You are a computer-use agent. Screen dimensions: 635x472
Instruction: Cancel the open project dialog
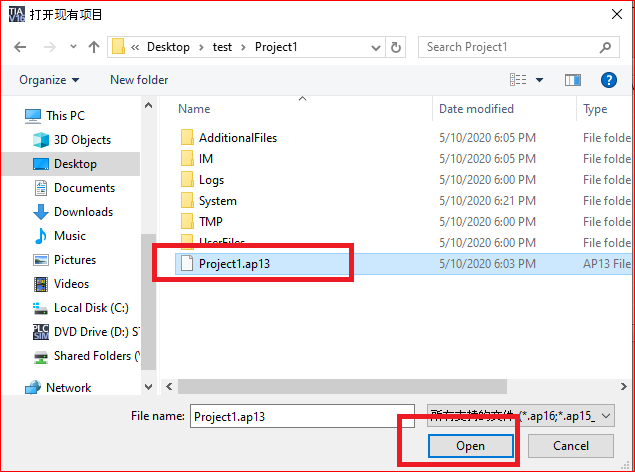tap(571, 446)
